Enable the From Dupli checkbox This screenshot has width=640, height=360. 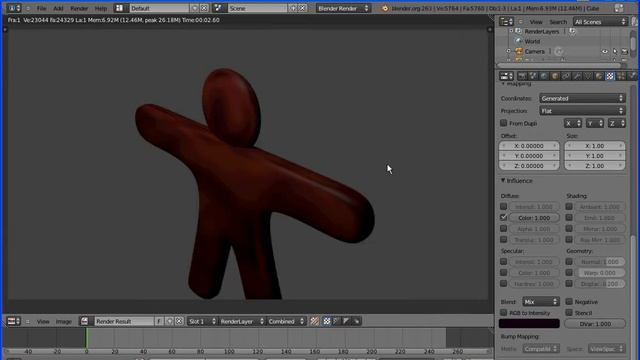(x=504, y=123)
